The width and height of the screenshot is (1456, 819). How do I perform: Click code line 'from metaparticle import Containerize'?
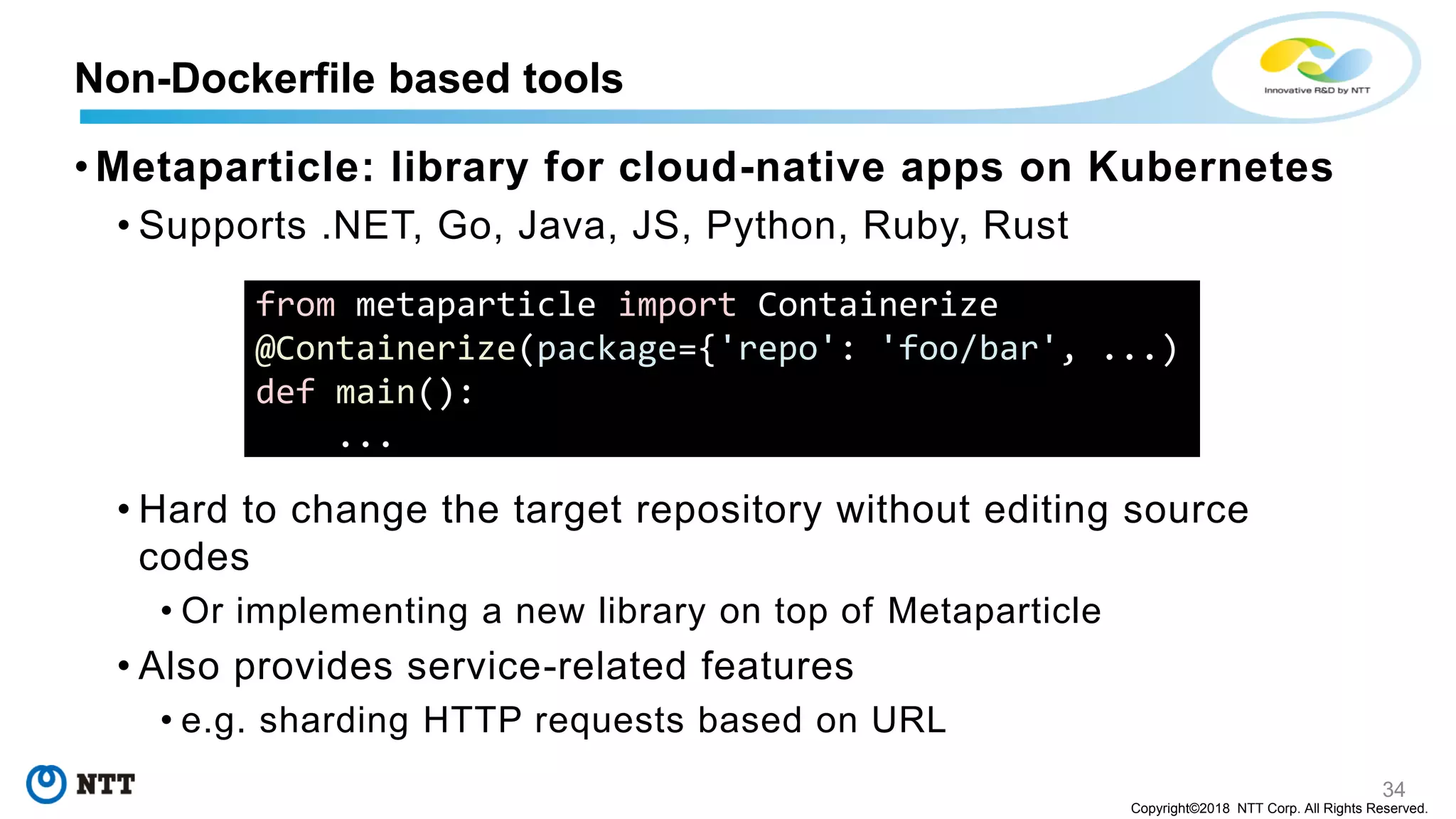point(626,304)
